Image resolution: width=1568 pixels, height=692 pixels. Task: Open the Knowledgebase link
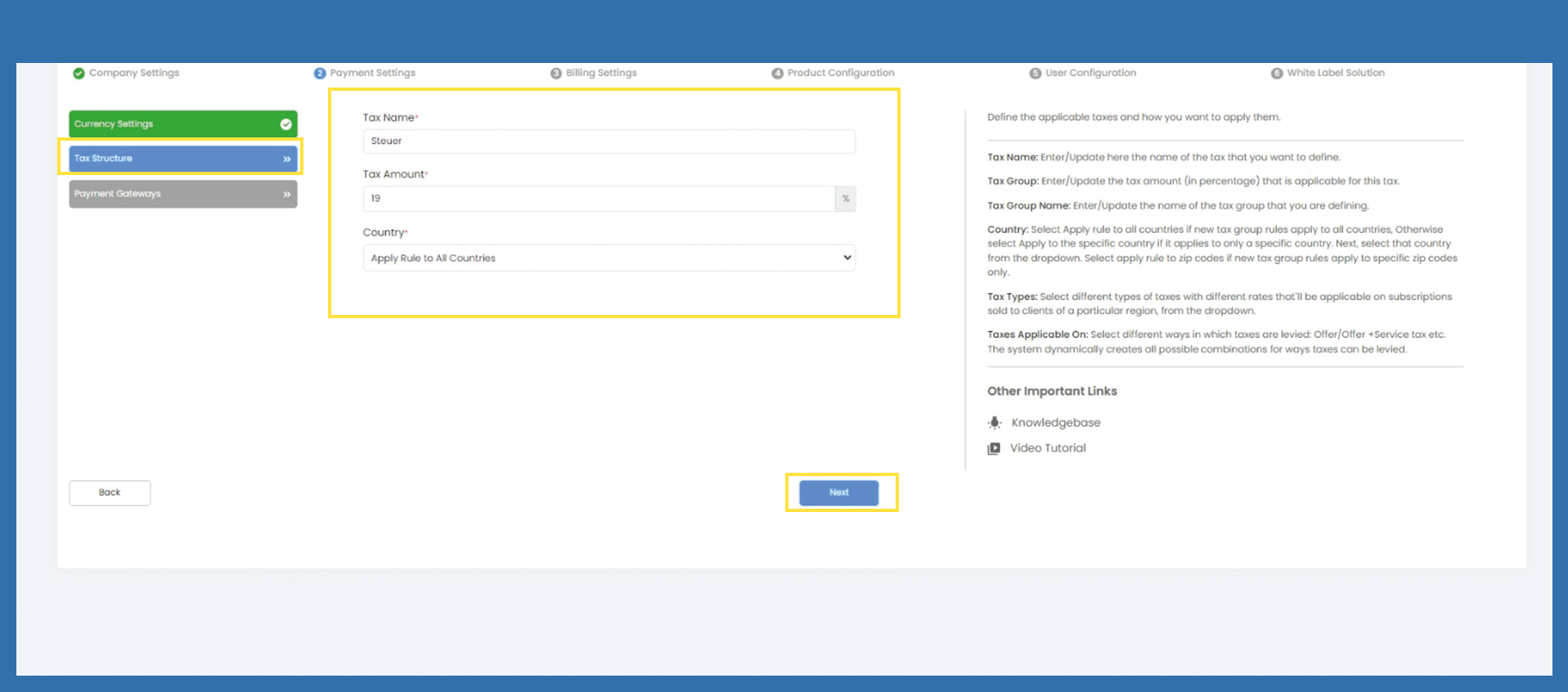(1055, 423)
